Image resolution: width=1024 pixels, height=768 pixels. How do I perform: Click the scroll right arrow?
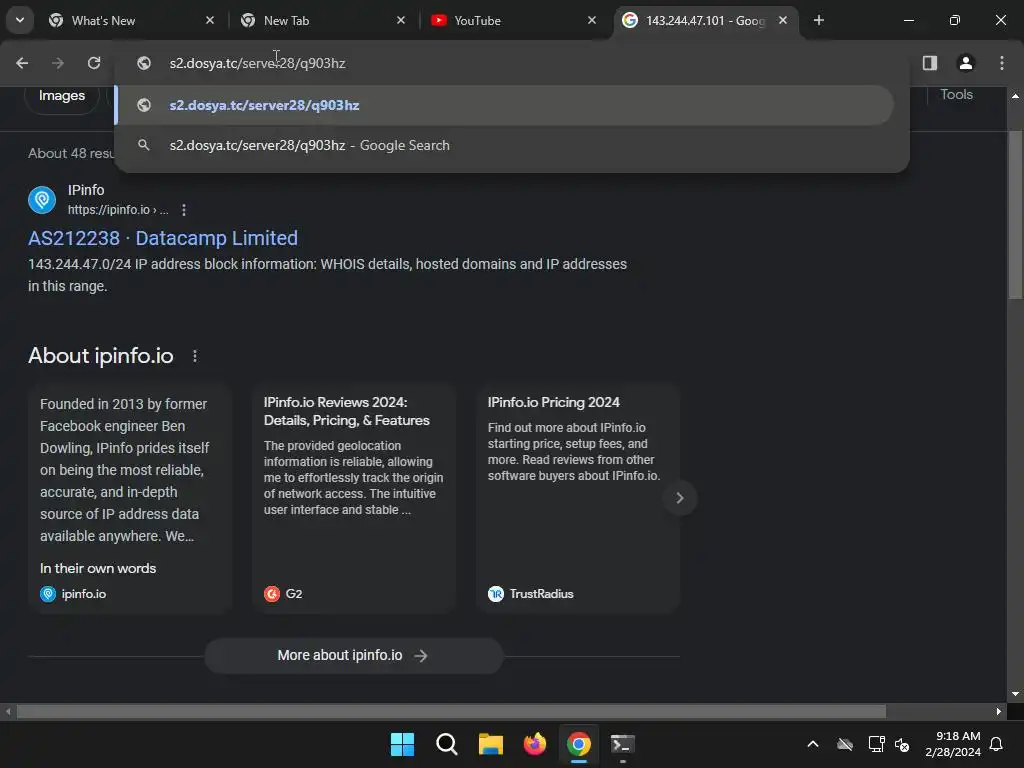[999, 711]
